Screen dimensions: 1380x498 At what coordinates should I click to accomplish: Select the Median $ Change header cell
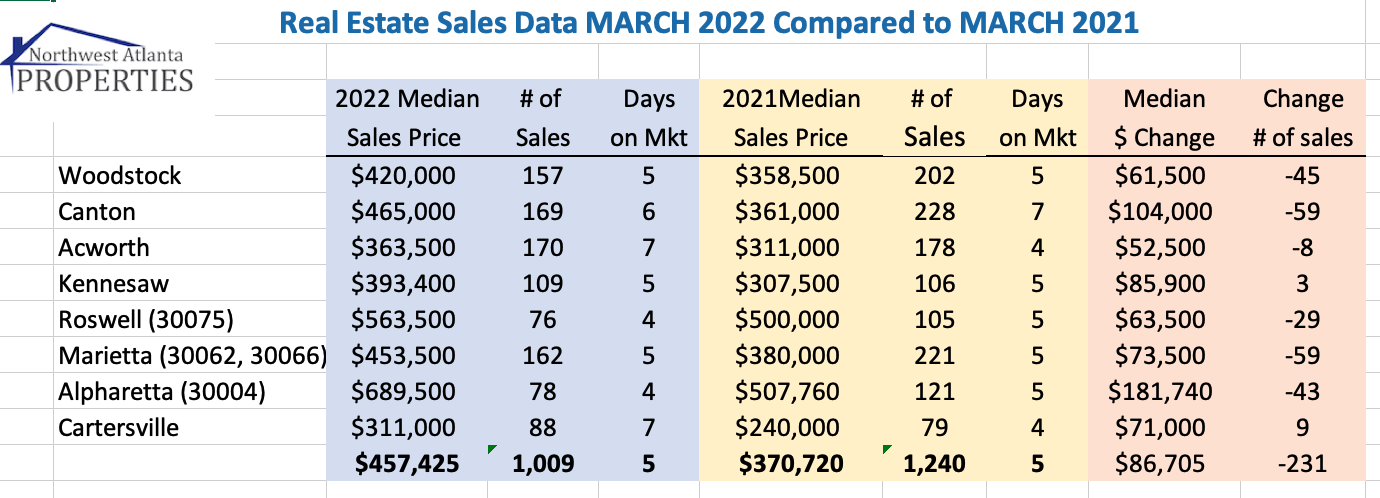tap(1164, 118)
